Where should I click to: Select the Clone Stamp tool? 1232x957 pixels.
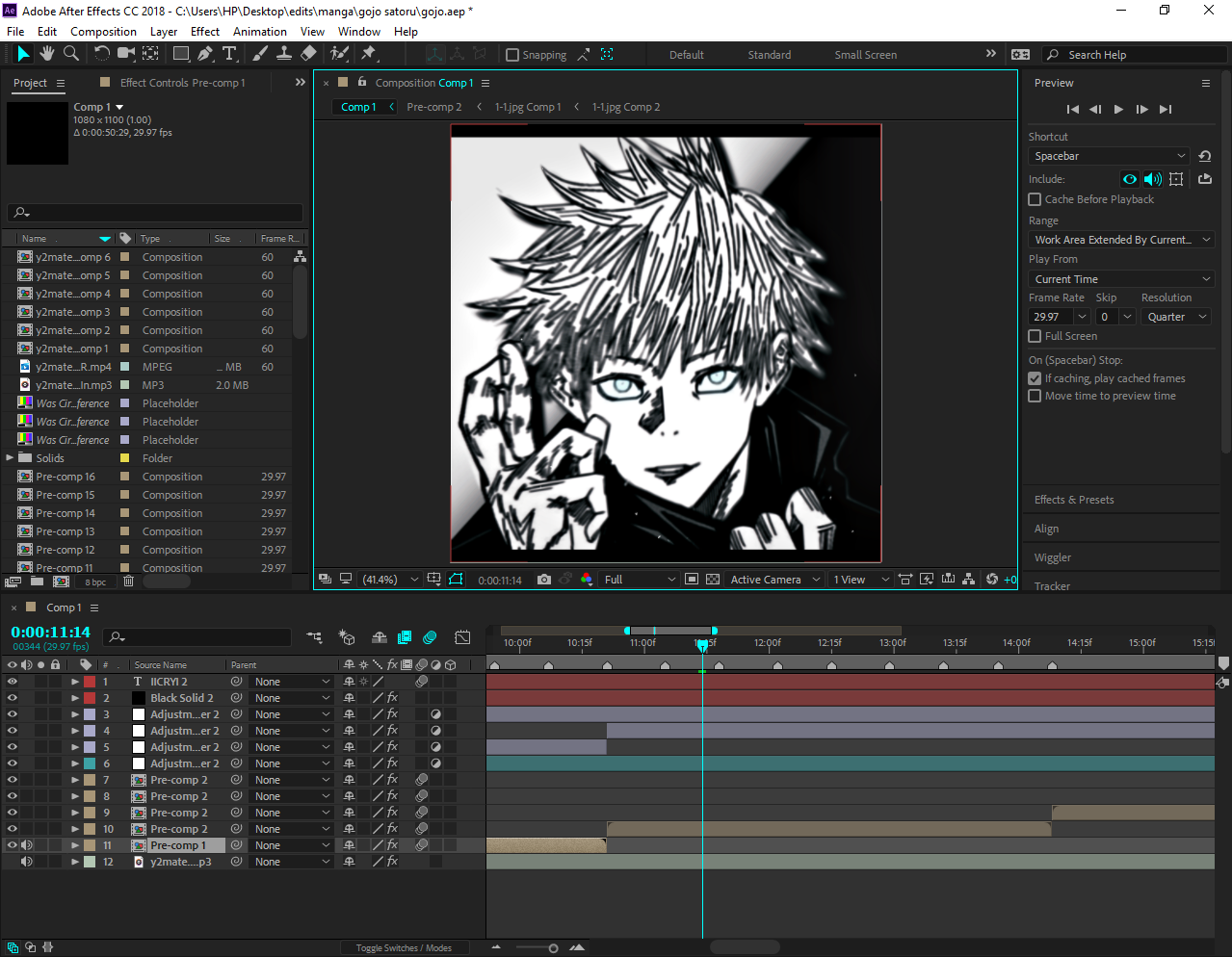coord(284,54)
